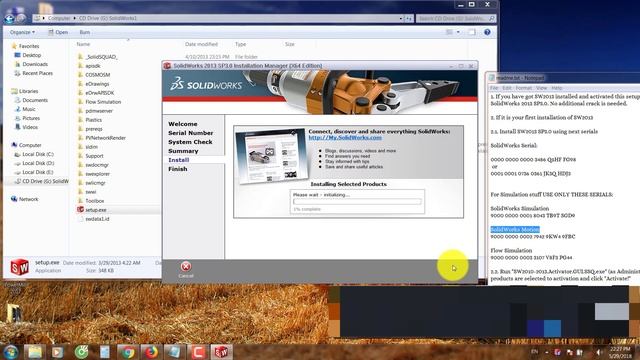Viewport: 640px width, 360px height.
Task: Select Pictures library in navigation pane
Action: pos(31,118)
